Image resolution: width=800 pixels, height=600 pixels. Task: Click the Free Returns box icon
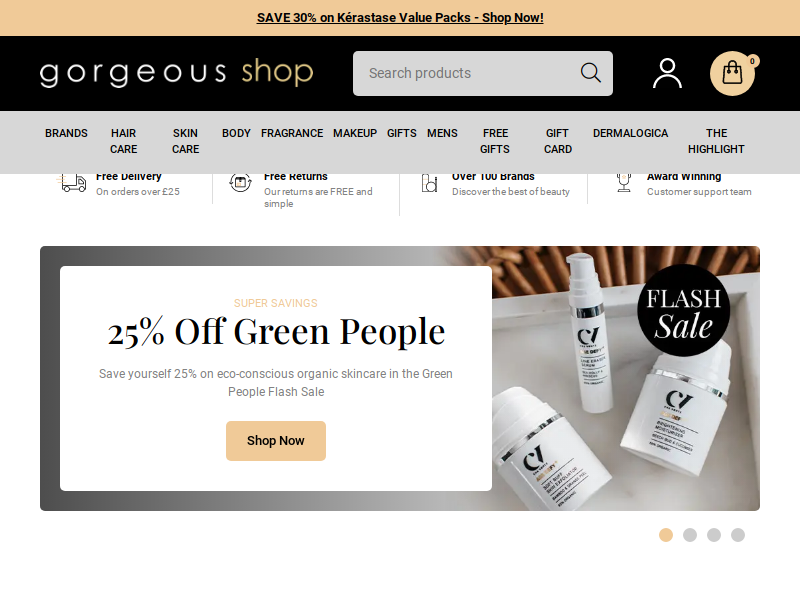(x=240, y=183)
